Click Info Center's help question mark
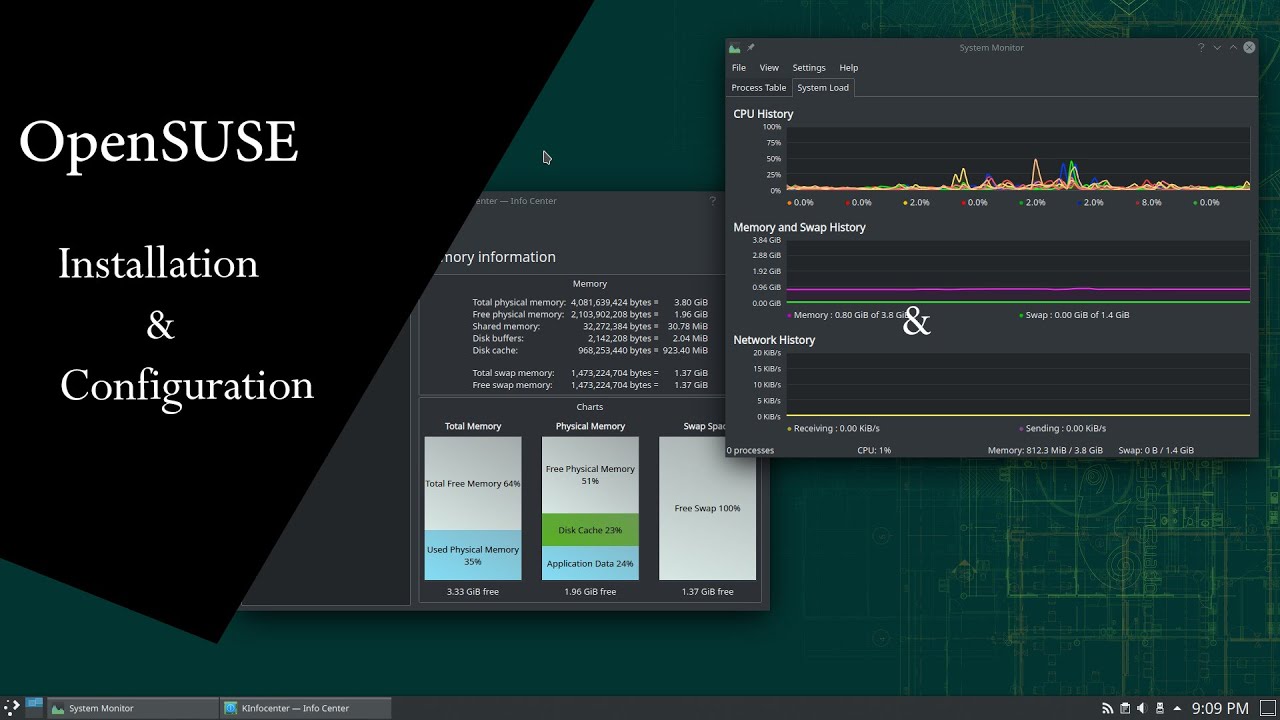Viewport: 1280px width, 720px height. (713, 201)
